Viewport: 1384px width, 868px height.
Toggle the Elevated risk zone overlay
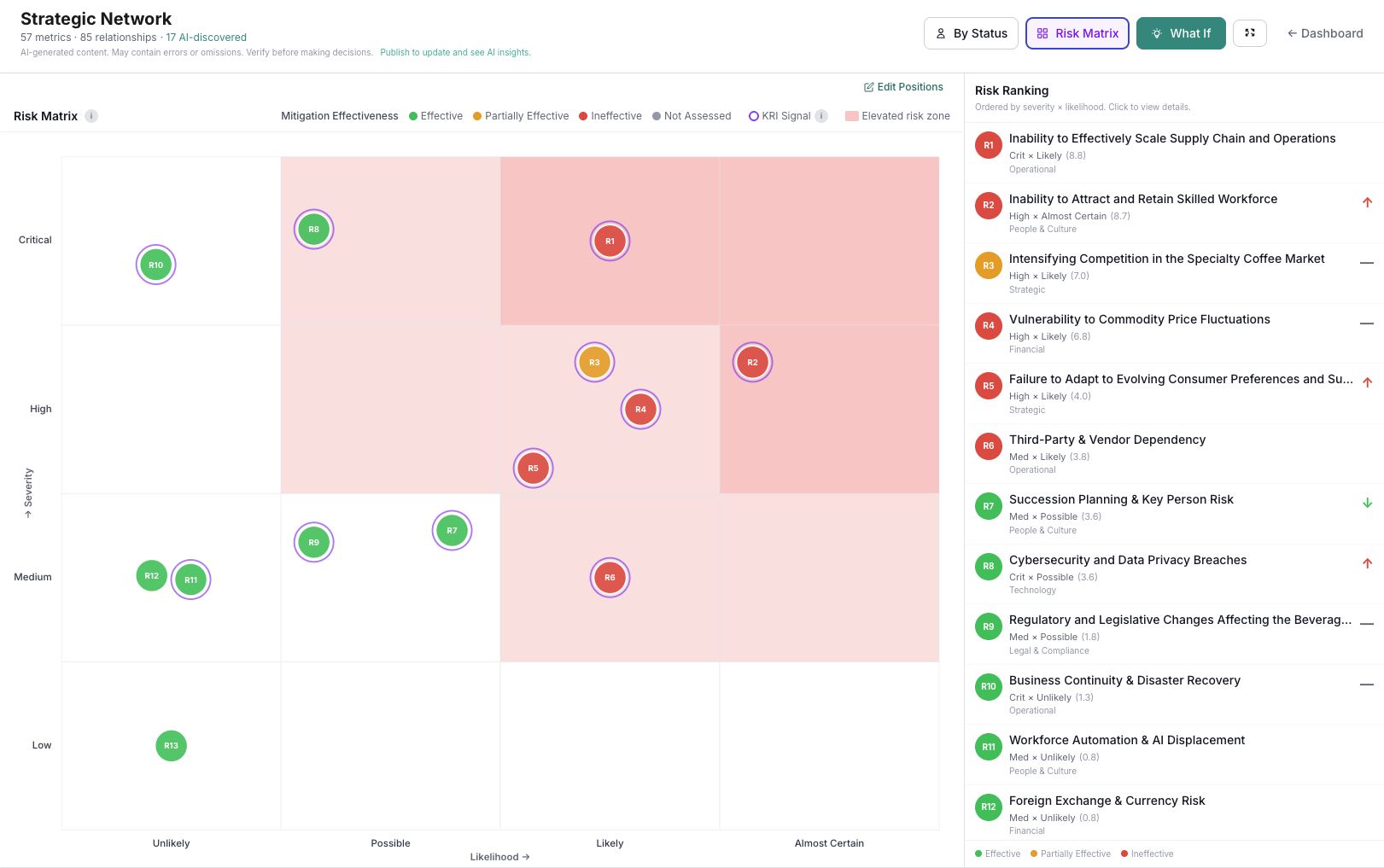(897, 116)
